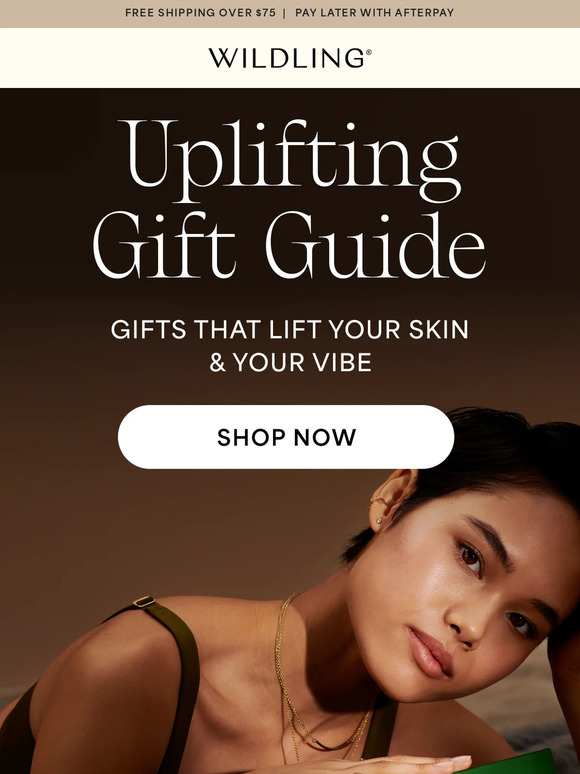Click the & YOUR VIBE text line
Viewport: 580px width, 774px height.
pos(290,363)
